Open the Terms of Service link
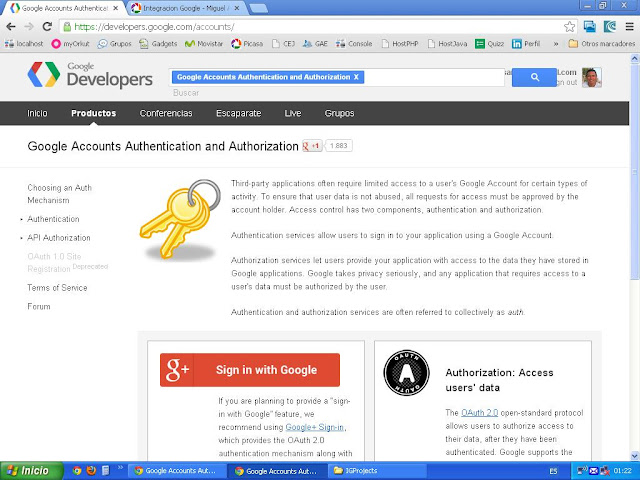 tap(57, 288)
